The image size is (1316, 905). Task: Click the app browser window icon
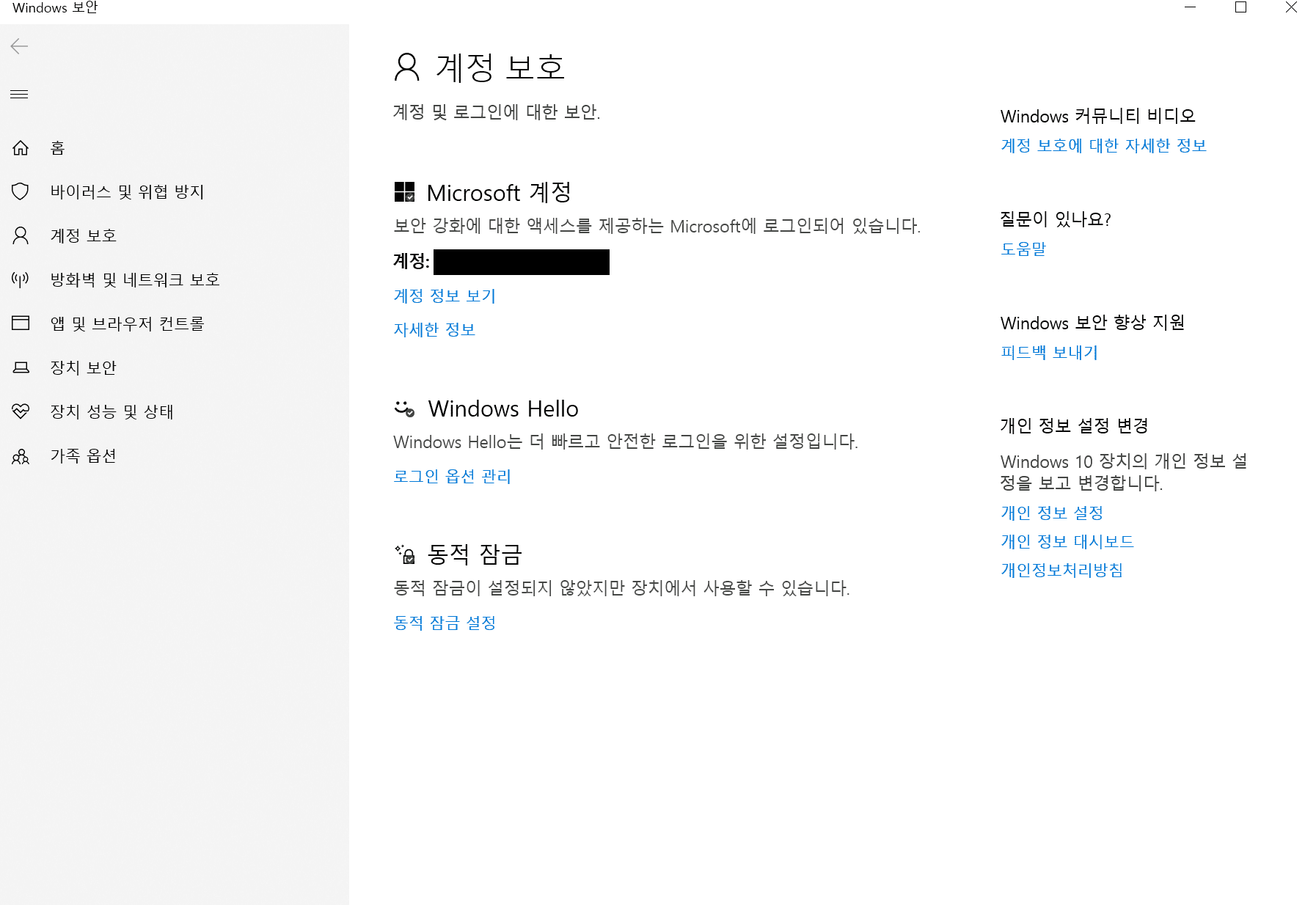point(21,323)
